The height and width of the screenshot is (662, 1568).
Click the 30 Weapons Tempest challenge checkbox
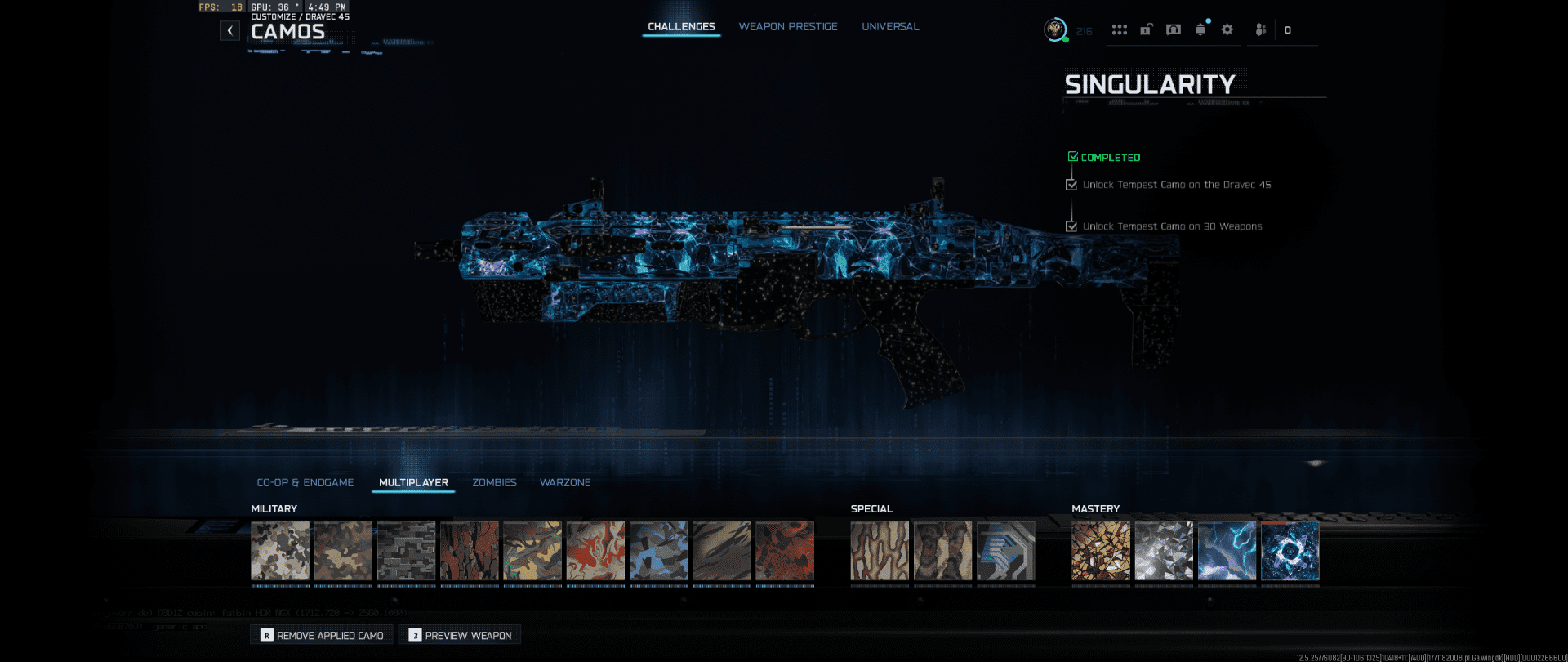pos(1071,226)
